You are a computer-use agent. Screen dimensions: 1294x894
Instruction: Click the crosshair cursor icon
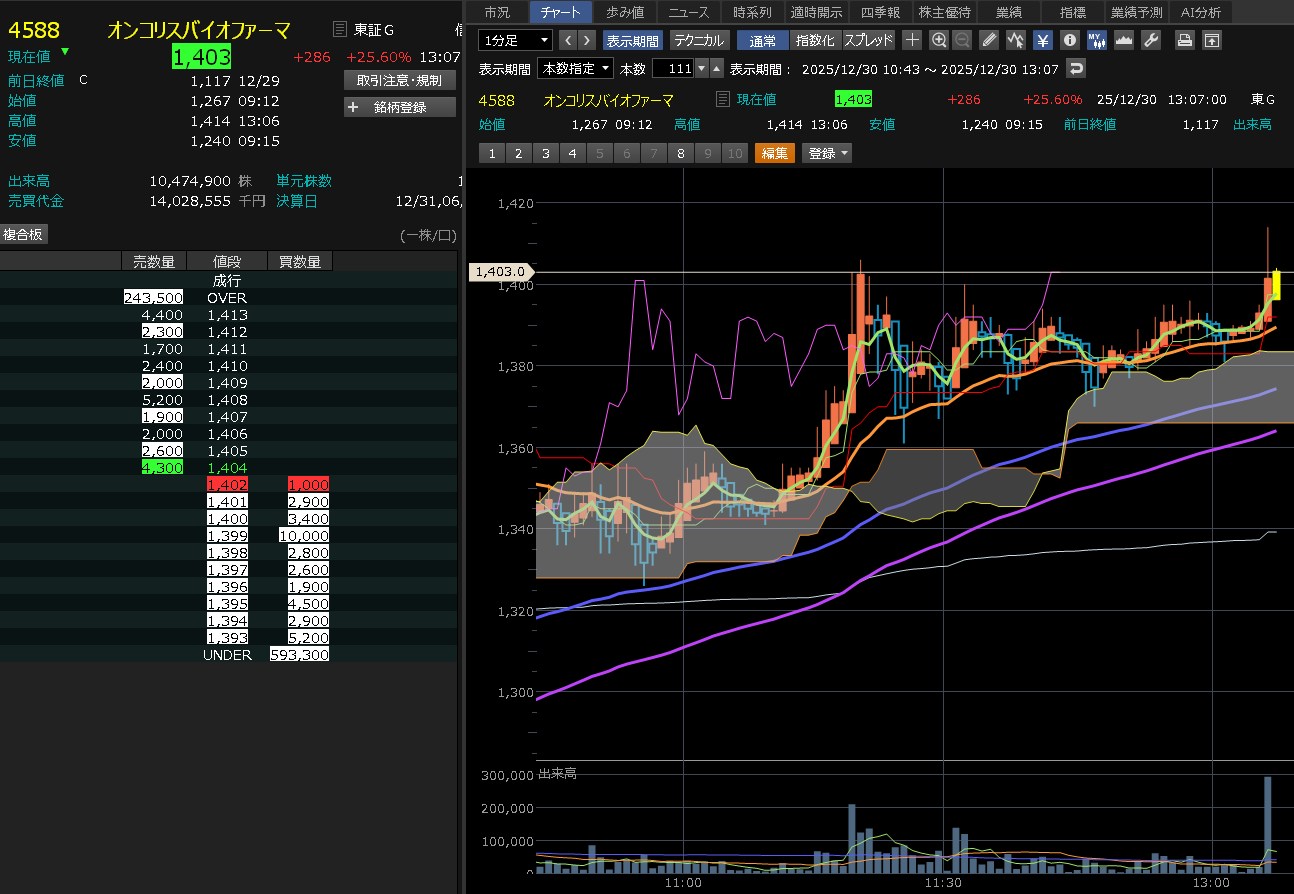(912, 40)
